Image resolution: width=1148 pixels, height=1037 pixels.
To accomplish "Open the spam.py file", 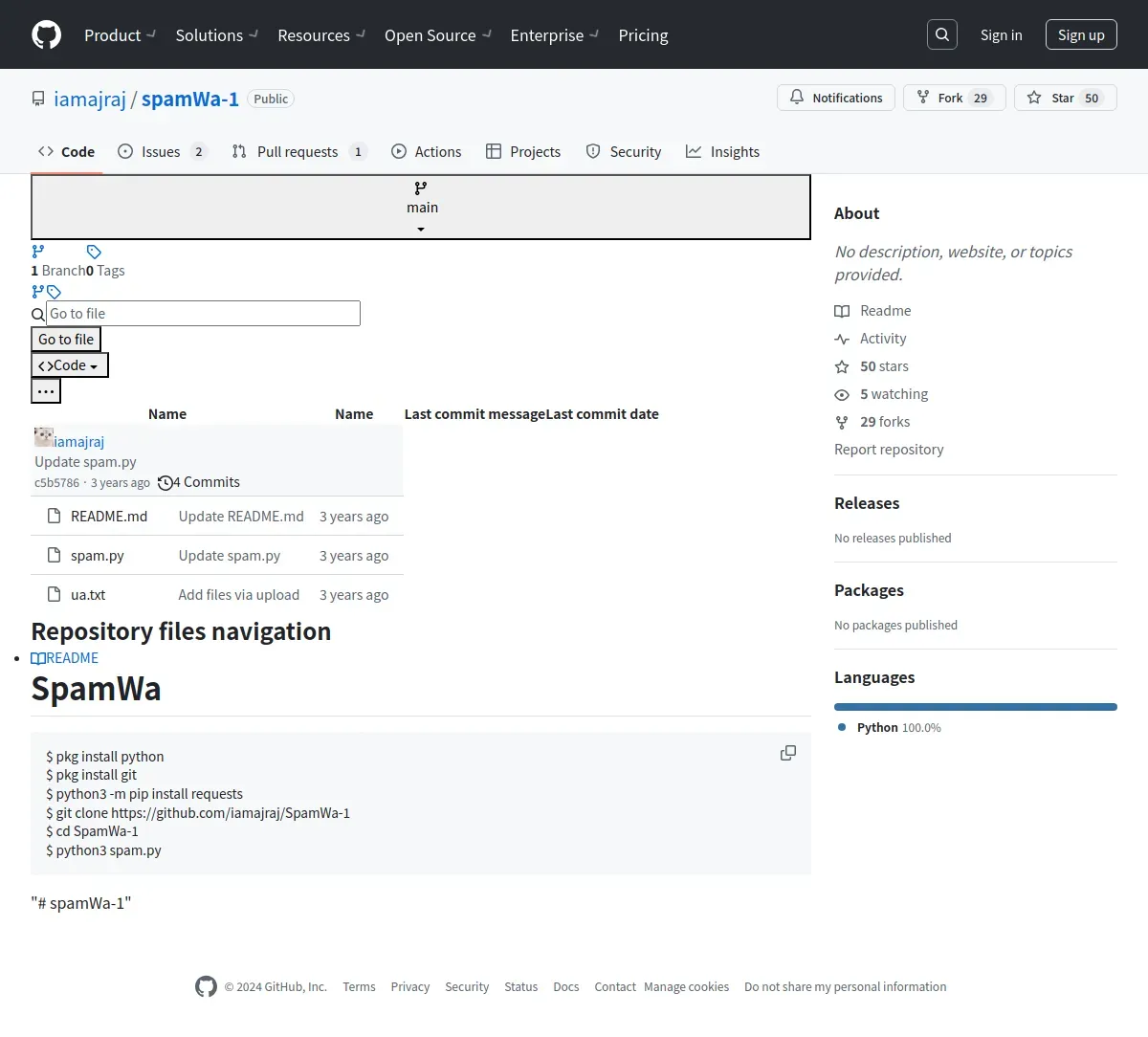I will click(98, 556).
